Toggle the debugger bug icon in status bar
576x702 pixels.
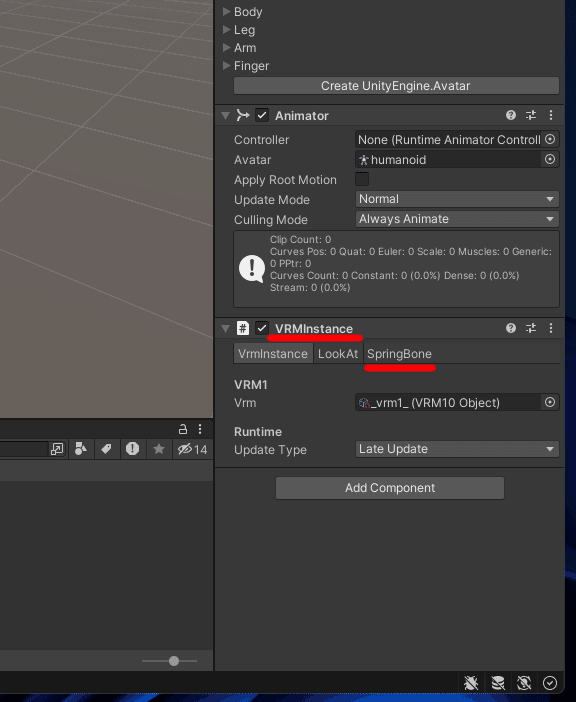click(471, 683)
